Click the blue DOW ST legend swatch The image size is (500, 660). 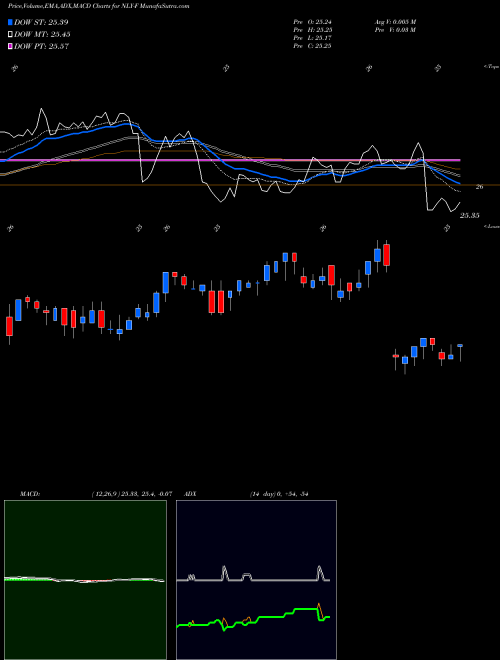tap(10, 22)
